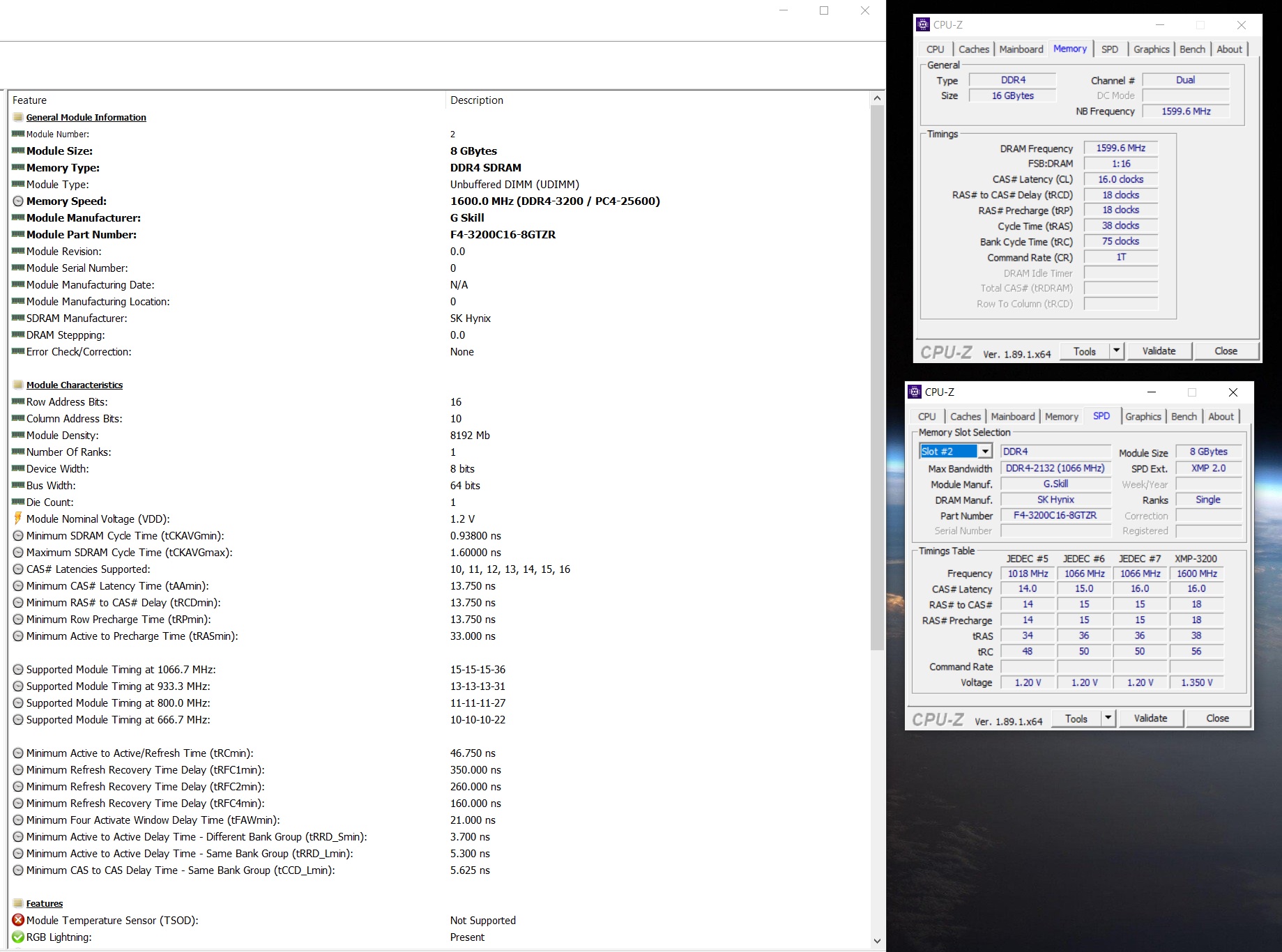Click the Module Size 8 GBytes field in SPD window

click(x=1209, y=452)
